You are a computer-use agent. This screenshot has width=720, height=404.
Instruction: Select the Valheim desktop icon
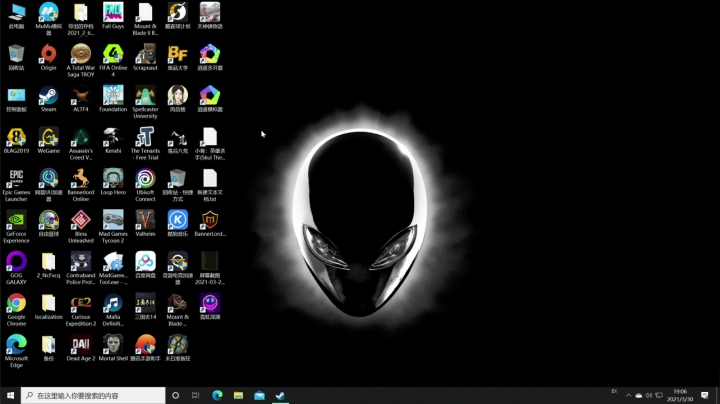145,224
